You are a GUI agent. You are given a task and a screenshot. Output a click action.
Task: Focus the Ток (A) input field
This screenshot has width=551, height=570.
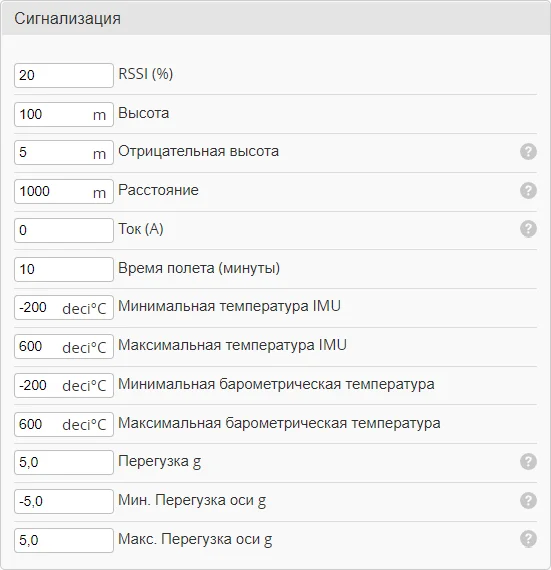[x=64, y=230]
